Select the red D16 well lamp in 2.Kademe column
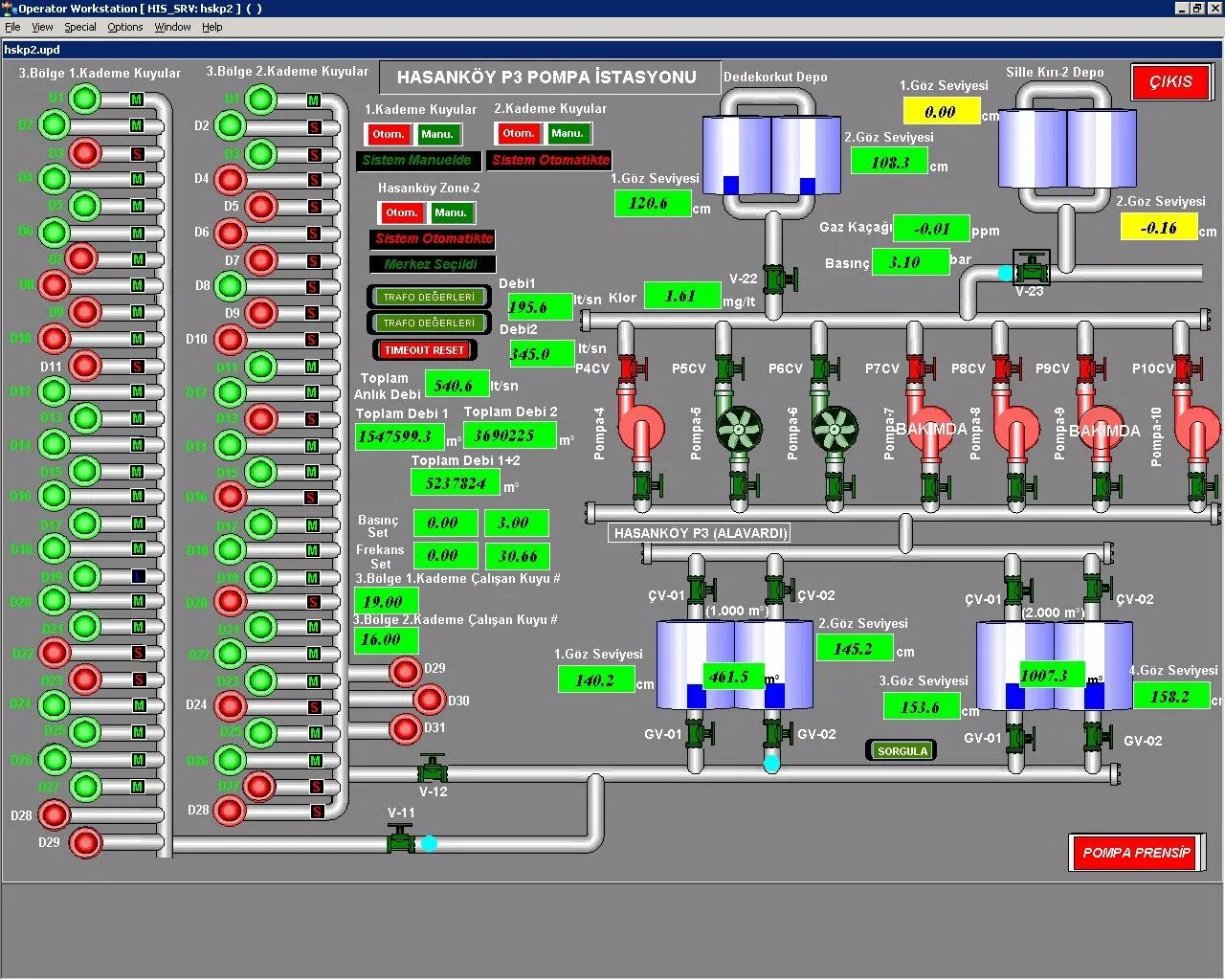Image resolution: width=1225 pixels, height=980 pixels. coord(230,496)
